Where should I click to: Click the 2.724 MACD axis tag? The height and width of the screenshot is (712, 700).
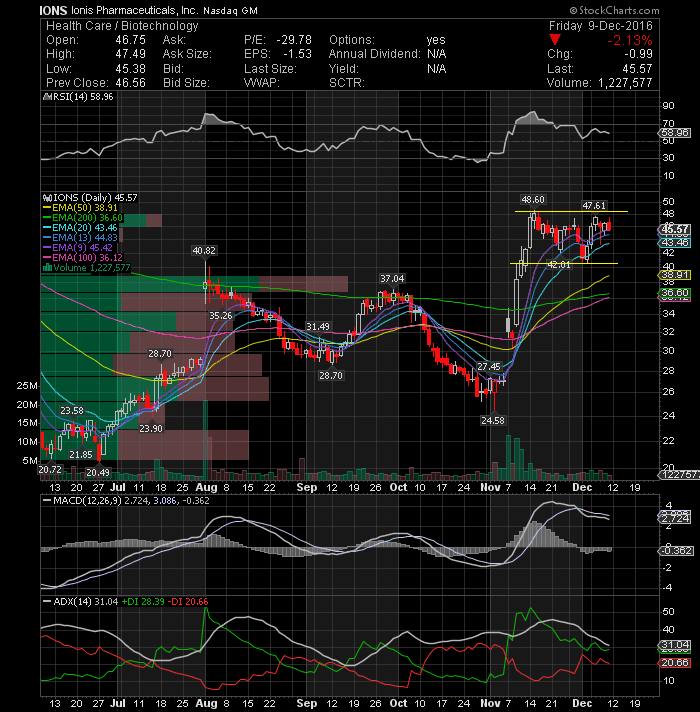pyautogui.click(x=675, y=518)
